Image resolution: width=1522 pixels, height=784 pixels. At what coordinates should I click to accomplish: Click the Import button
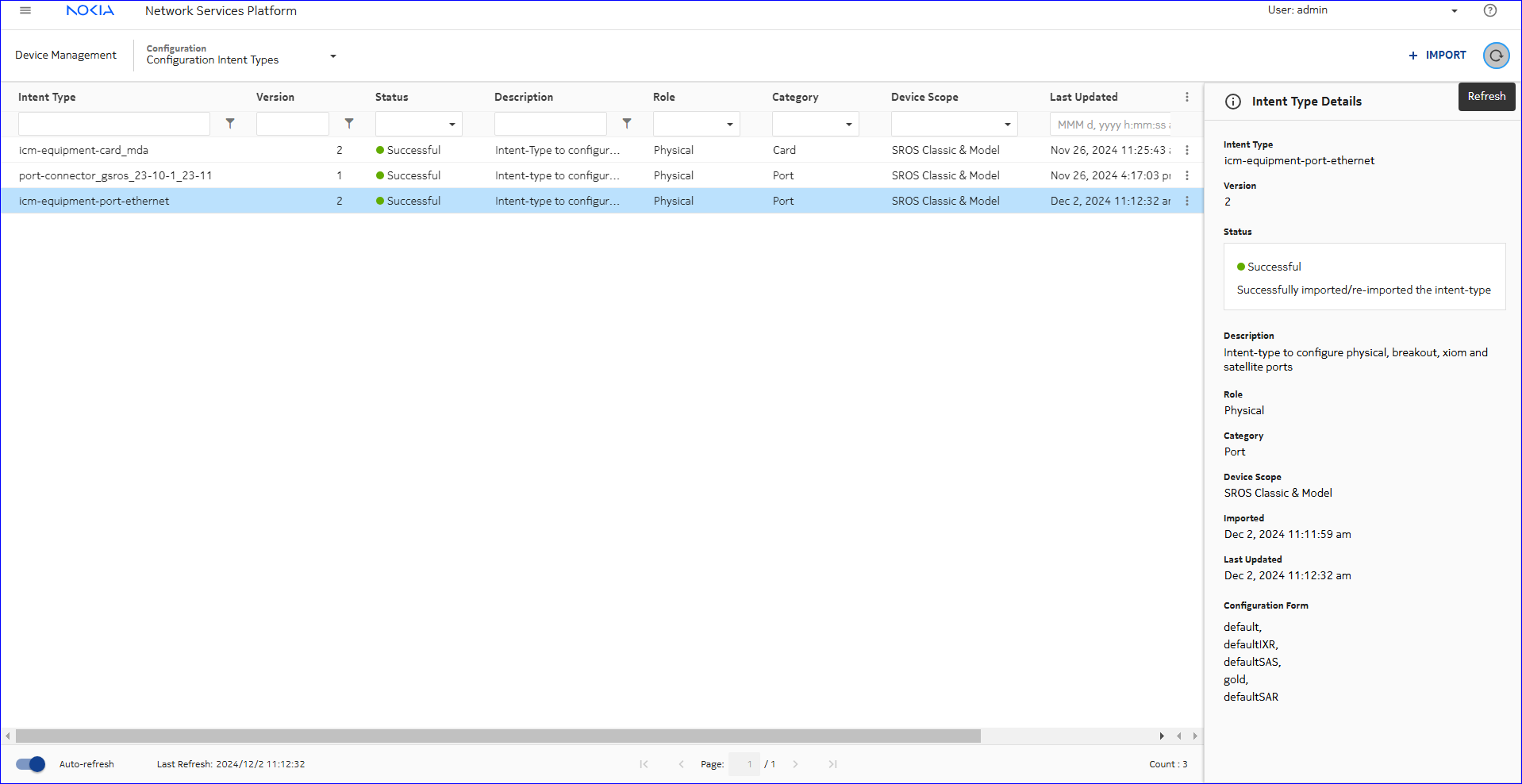point(1437,55)
